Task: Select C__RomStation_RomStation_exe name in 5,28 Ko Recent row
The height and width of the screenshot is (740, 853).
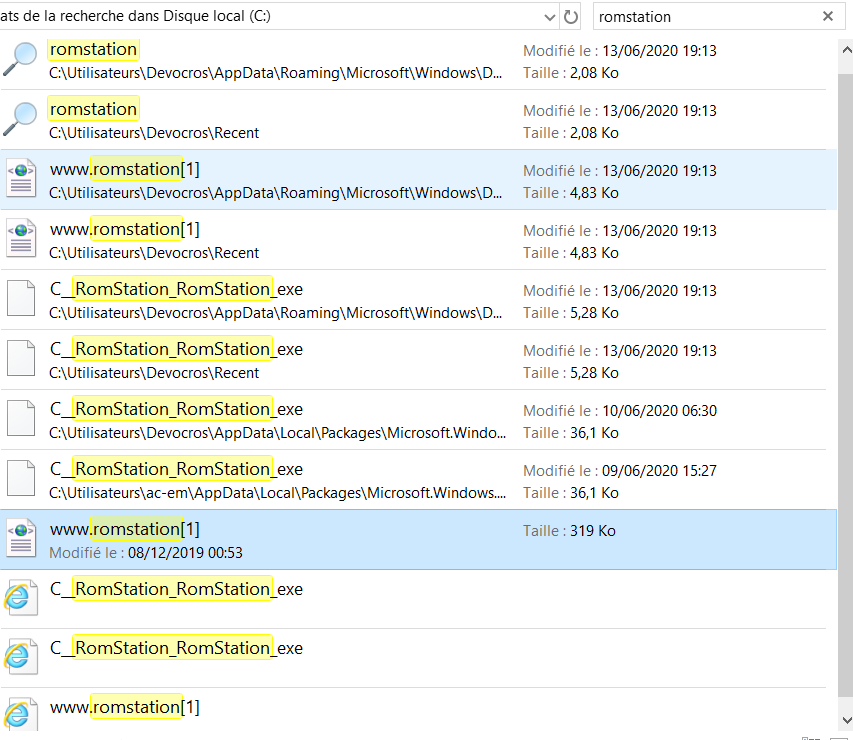Action: click(x=176, y=349)
